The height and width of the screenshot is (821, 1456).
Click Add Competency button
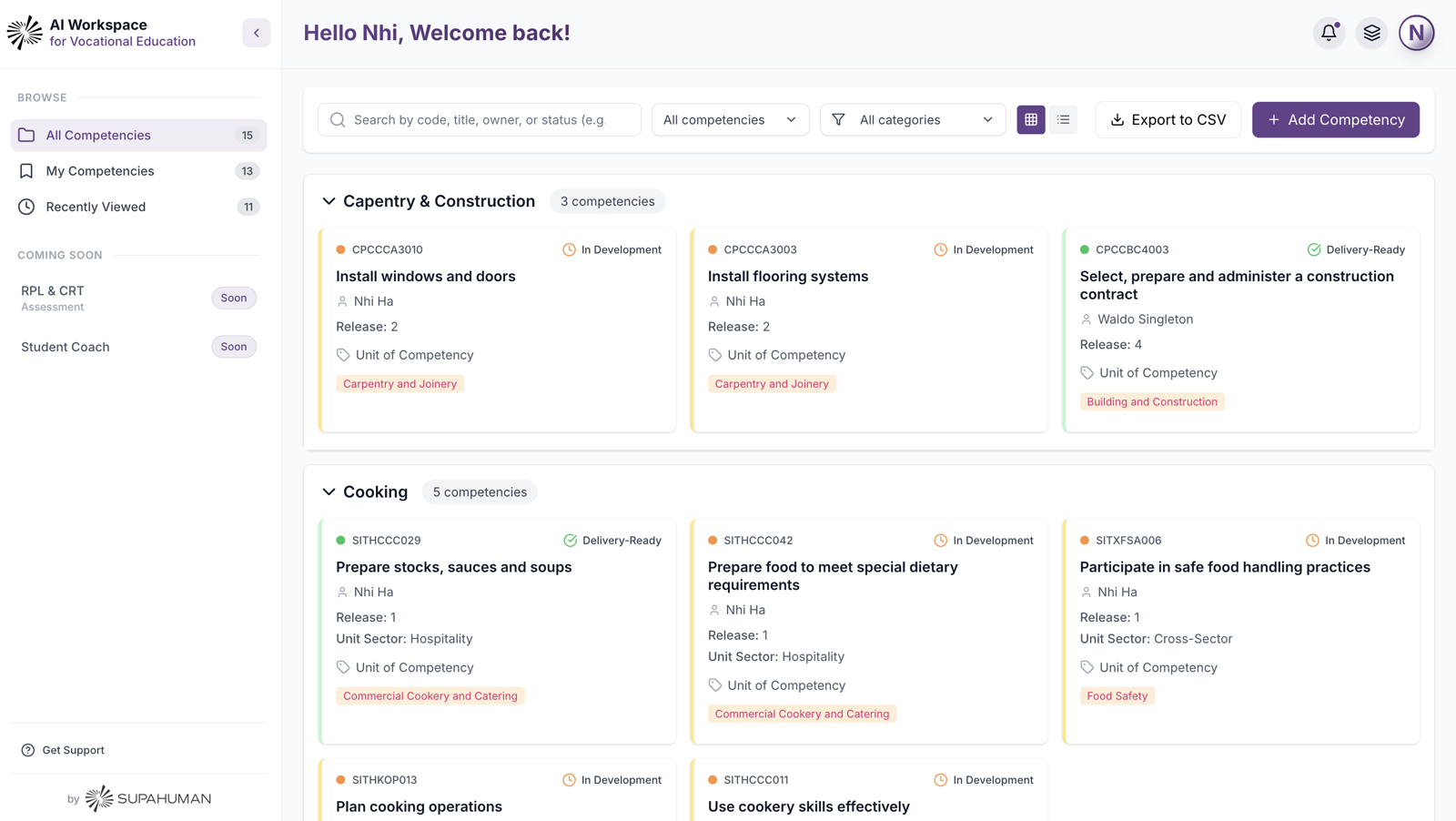(1336, 120)
